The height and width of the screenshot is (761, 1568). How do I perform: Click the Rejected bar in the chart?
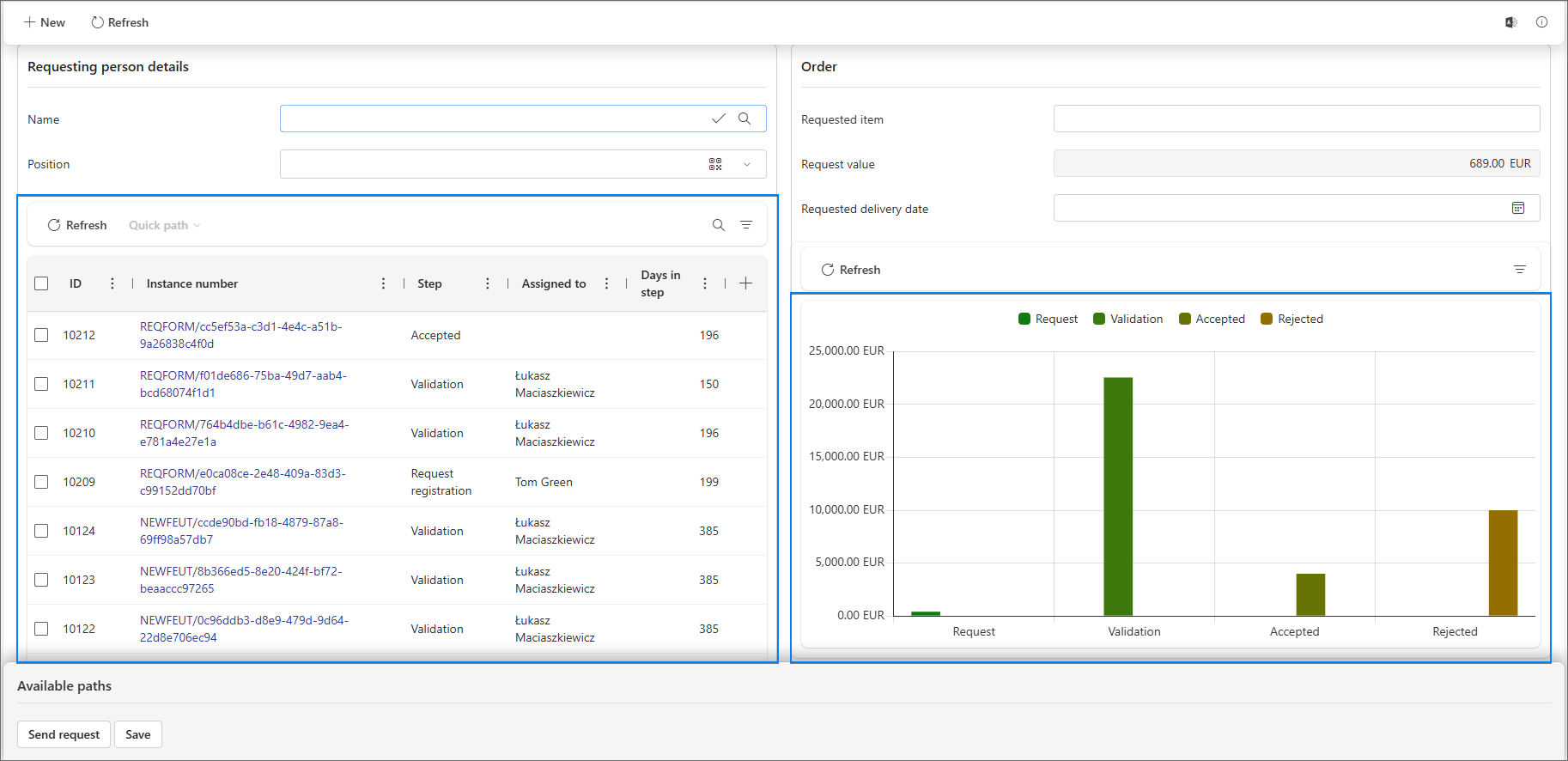click(1503, 563)
